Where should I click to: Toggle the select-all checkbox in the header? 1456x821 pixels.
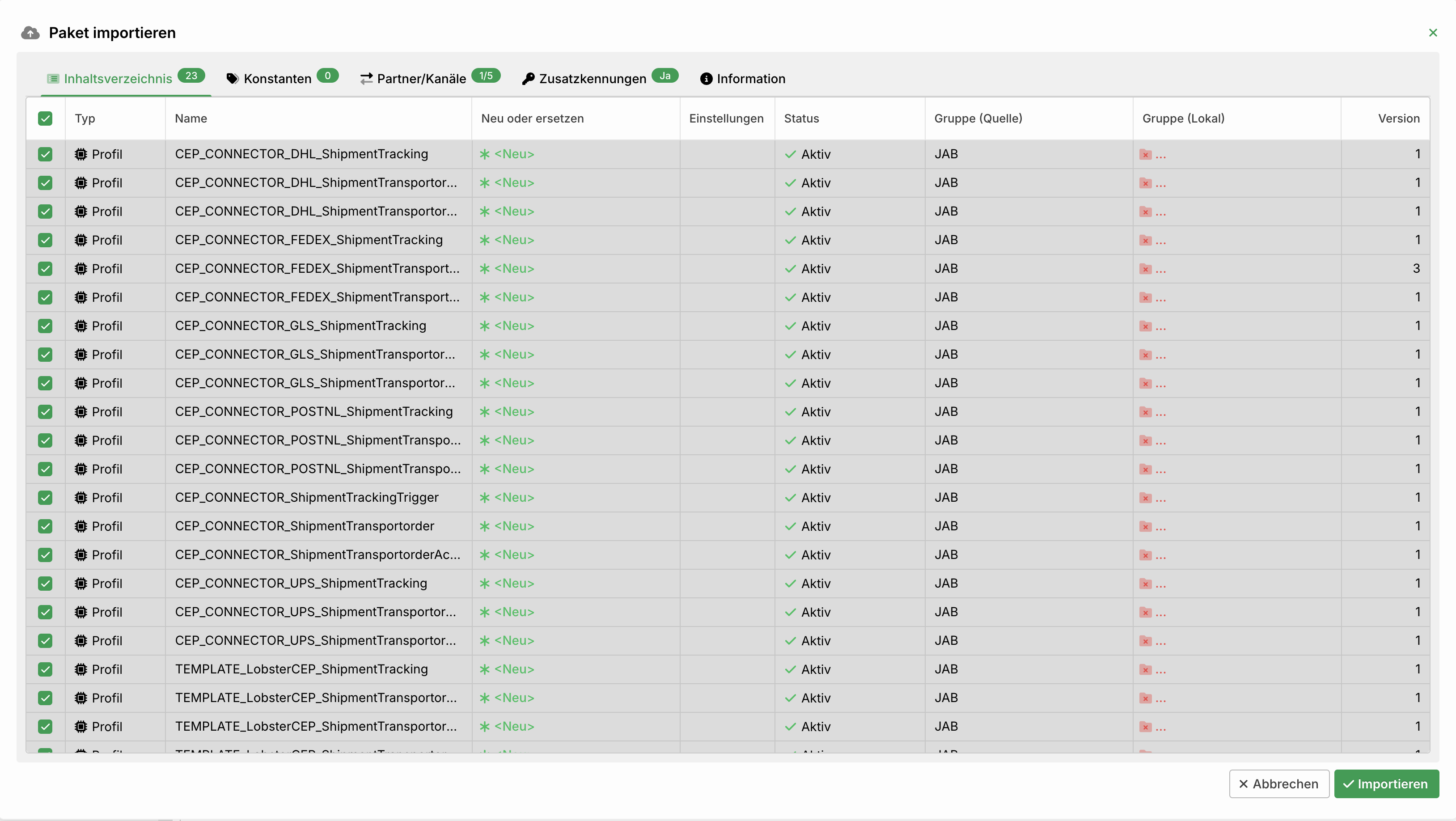pyautogui.click(x=45, y=118)
